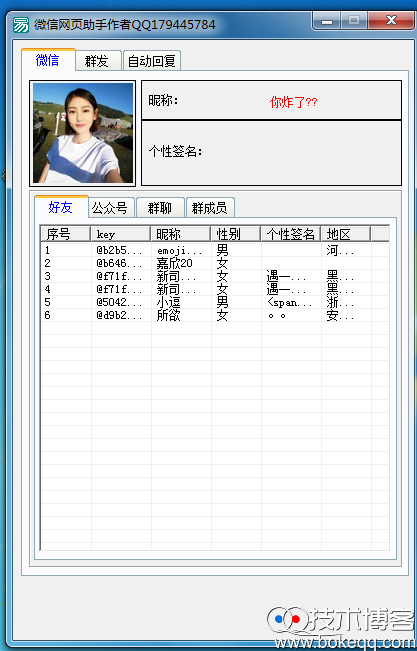Click the profile avatar photo
Screen dimensions: 417x651
83,133
